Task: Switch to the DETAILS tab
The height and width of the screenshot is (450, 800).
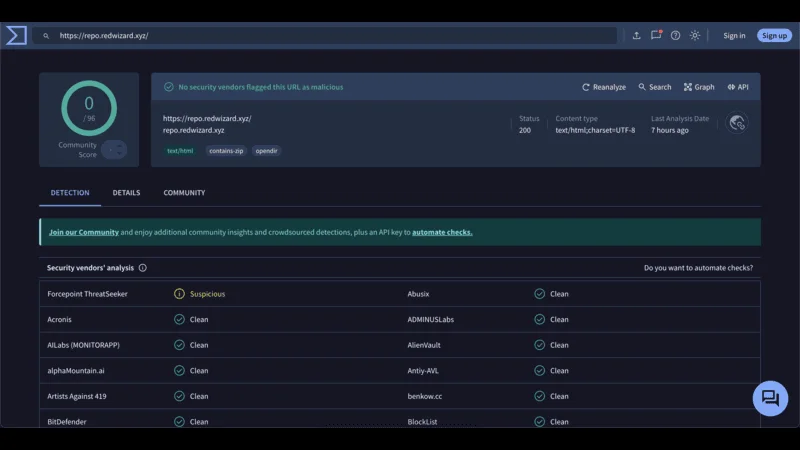Action: (x=126, y=193)
